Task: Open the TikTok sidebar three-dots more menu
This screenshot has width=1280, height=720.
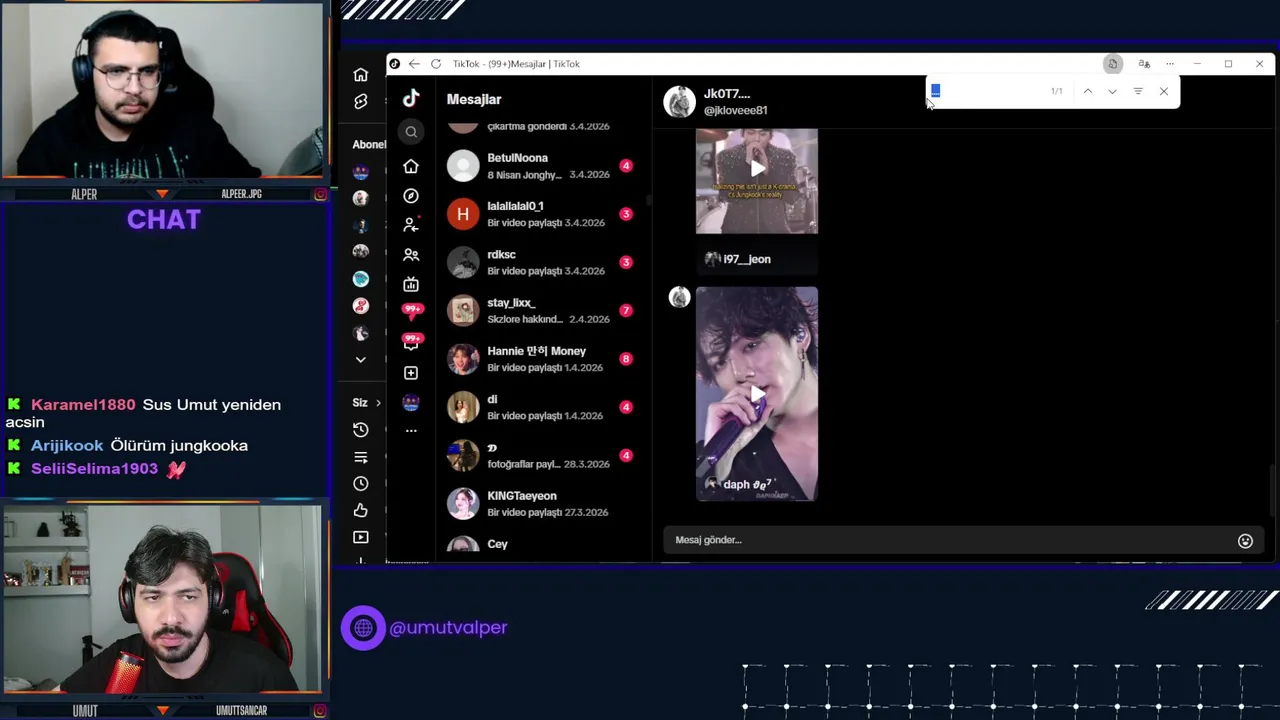Action: coord(411,430)
